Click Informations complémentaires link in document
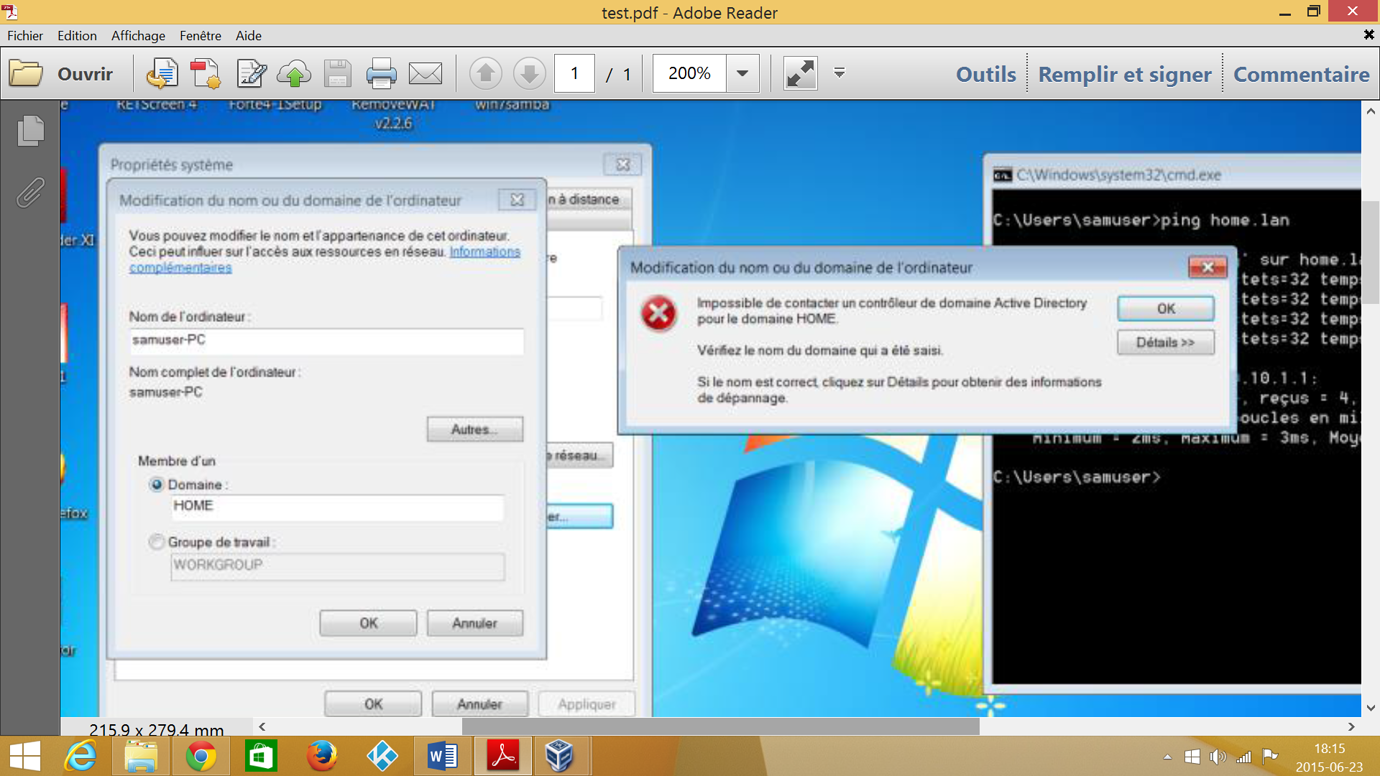Viewport: 1380px width, 776px height. 325,259
